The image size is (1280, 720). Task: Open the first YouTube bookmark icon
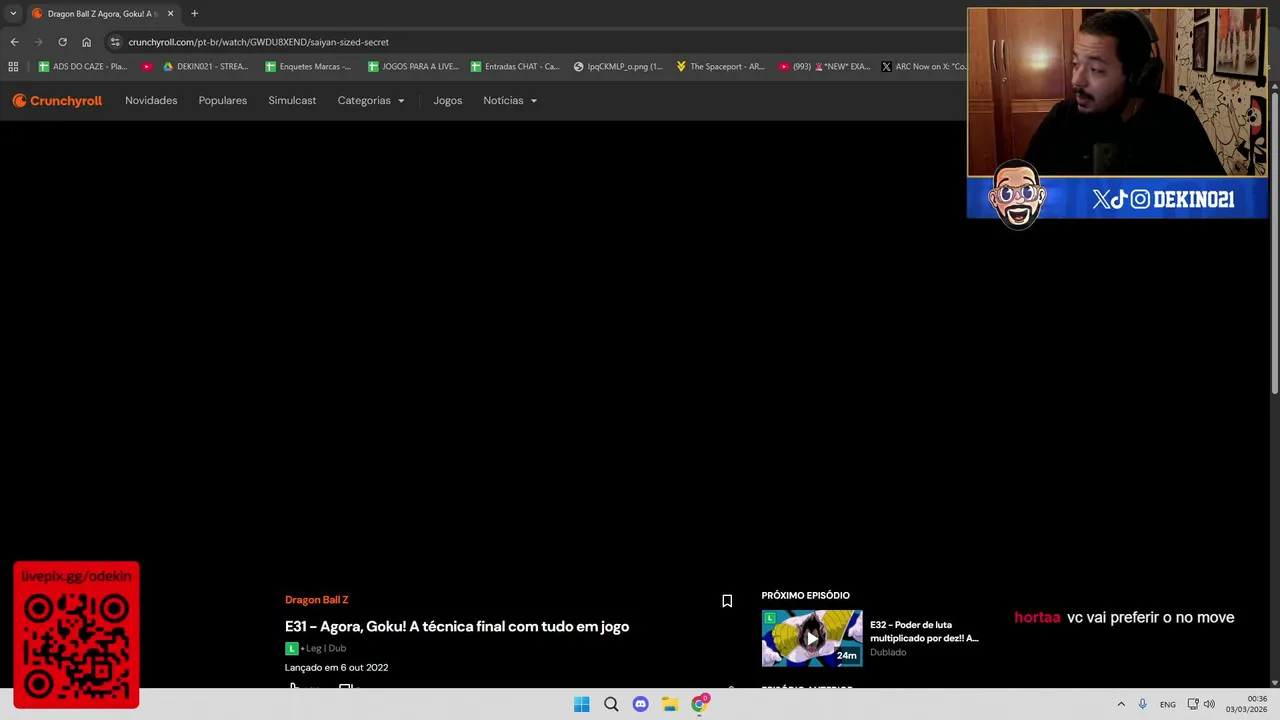point(147,66)
